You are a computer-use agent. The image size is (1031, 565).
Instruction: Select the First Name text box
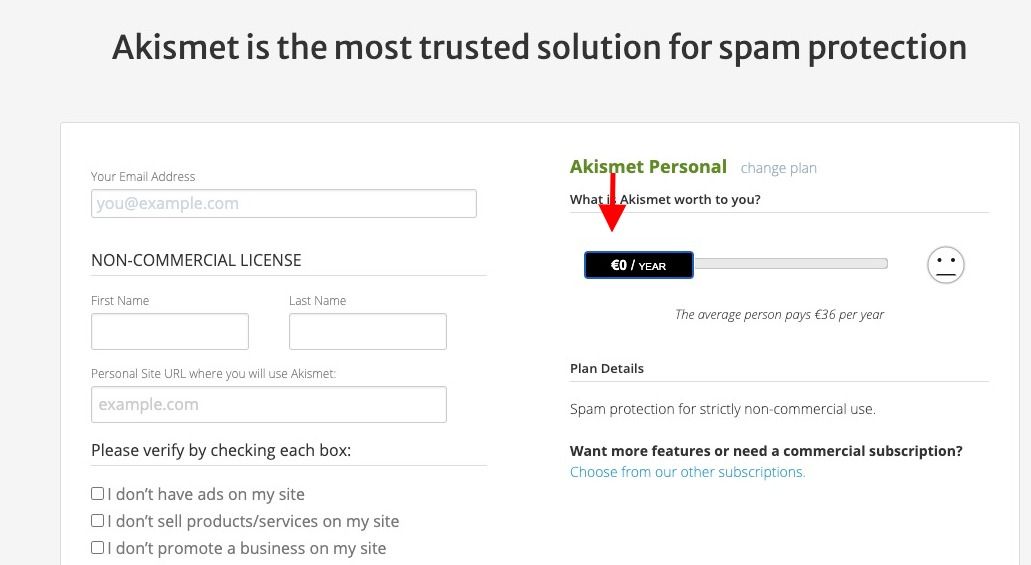point(170,332)
